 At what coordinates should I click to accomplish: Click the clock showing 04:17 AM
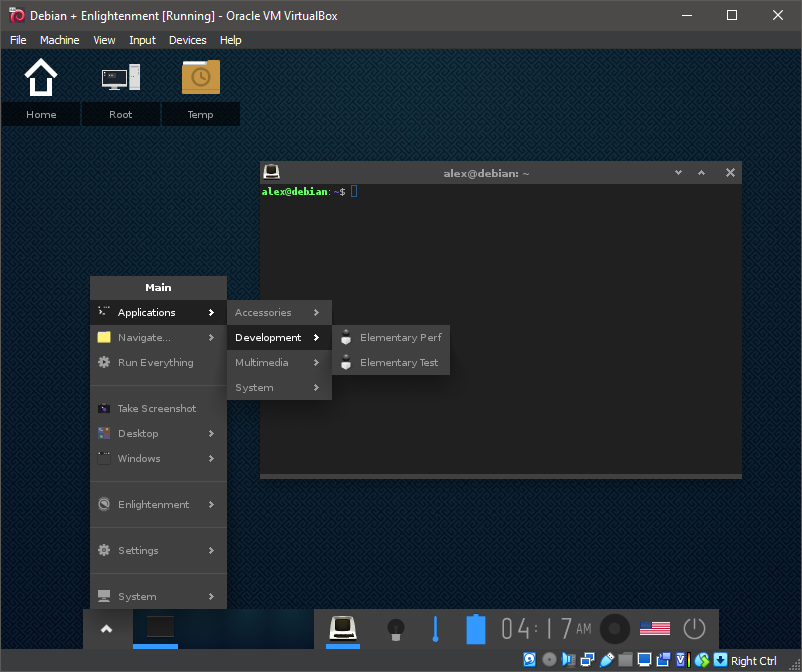546,629
